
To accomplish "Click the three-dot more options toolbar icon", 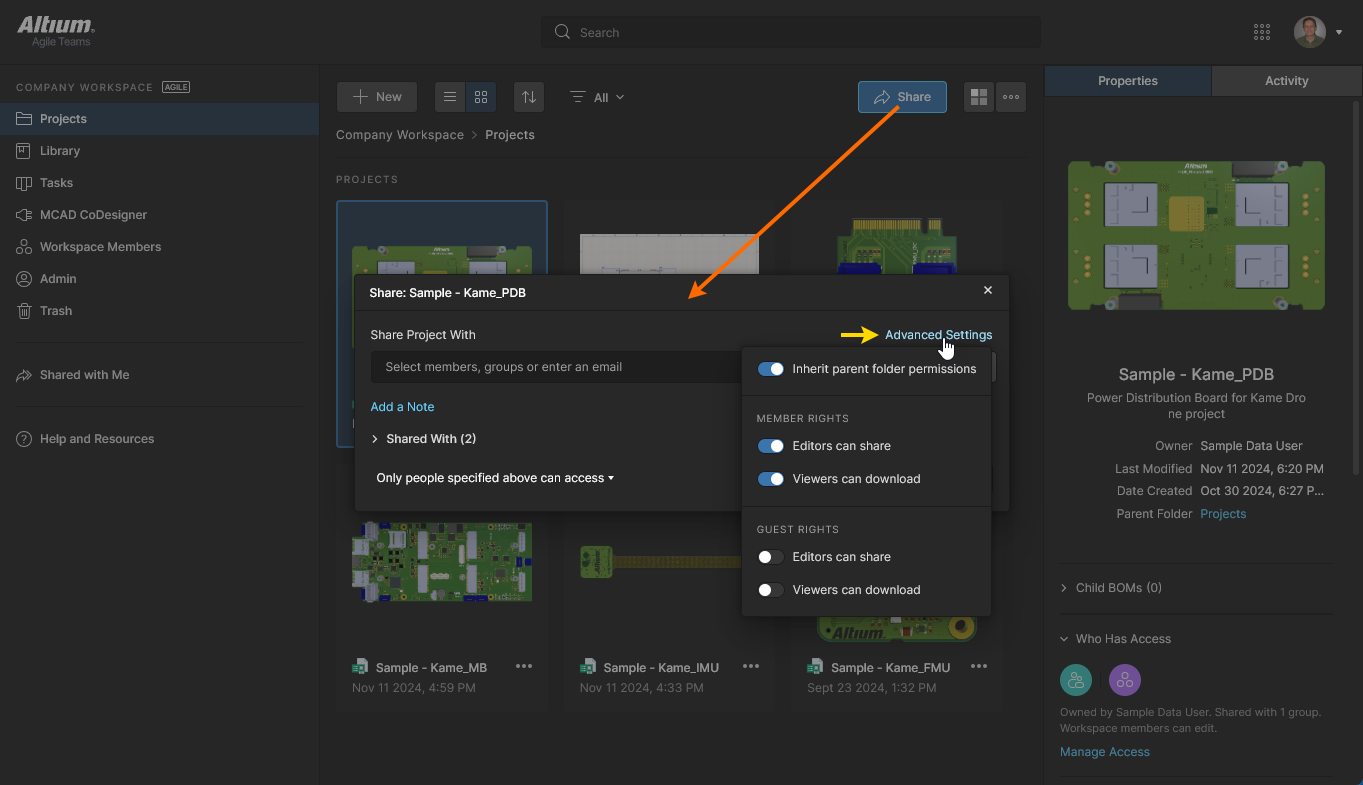I will pyautogui.click(x=1011, y=97).
